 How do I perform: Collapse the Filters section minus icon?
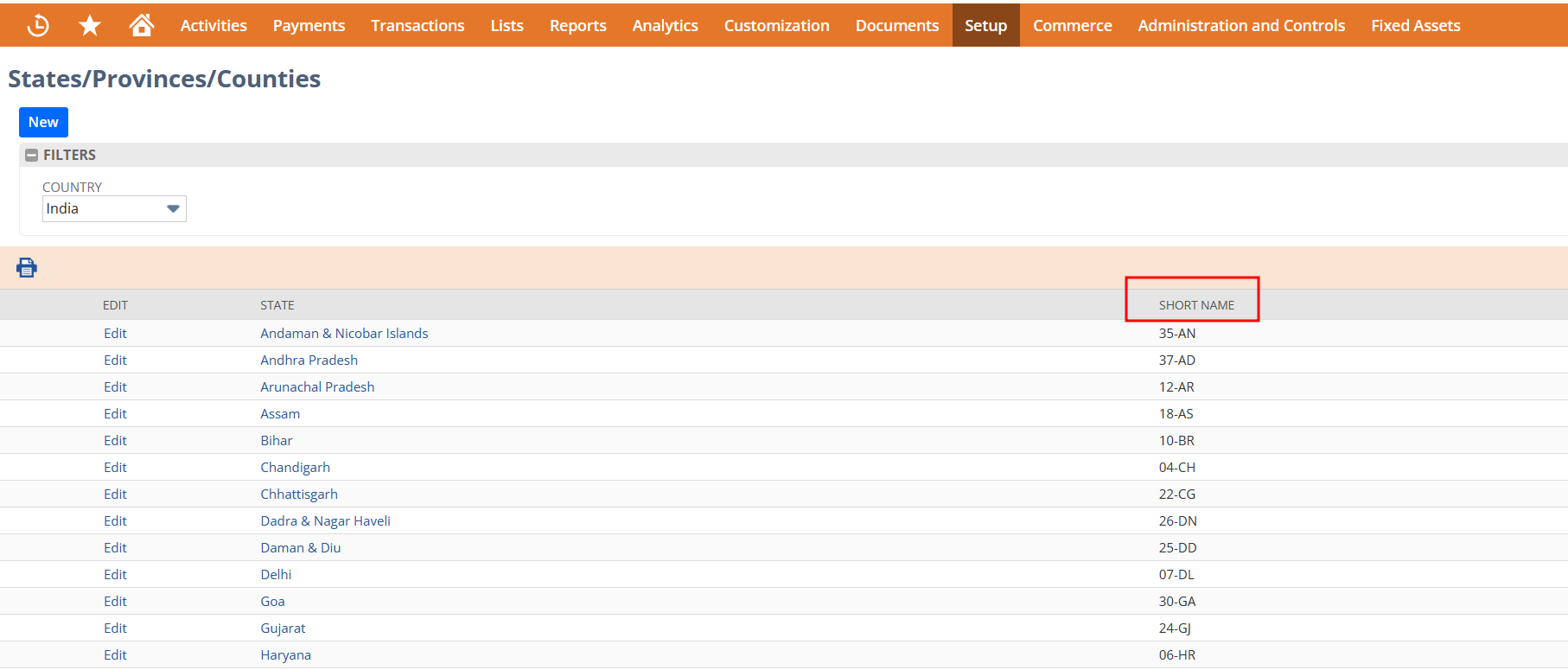32,156
